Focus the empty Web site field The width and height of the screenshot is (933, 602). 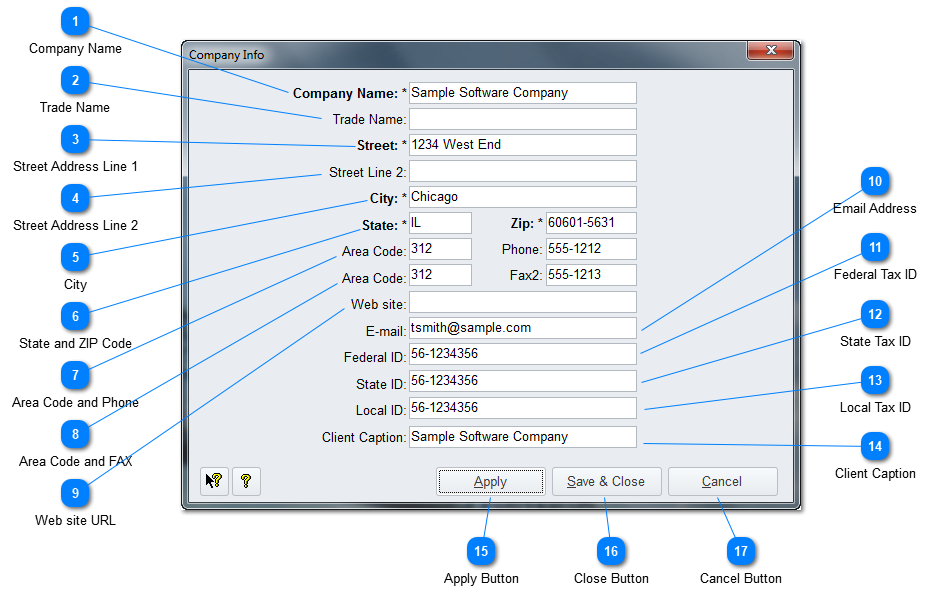click(522, 302)
